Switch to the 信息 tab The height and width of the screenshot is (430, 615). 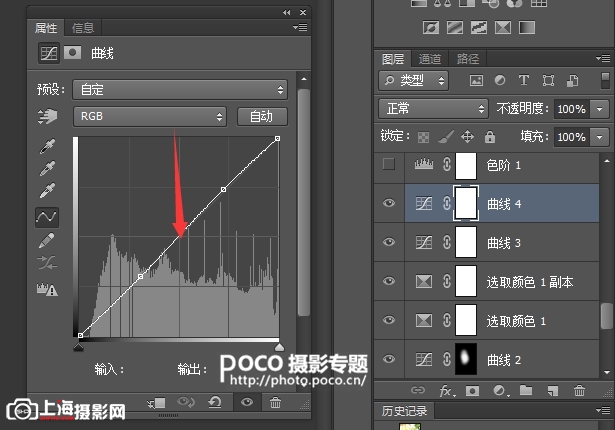pos(83,28)
